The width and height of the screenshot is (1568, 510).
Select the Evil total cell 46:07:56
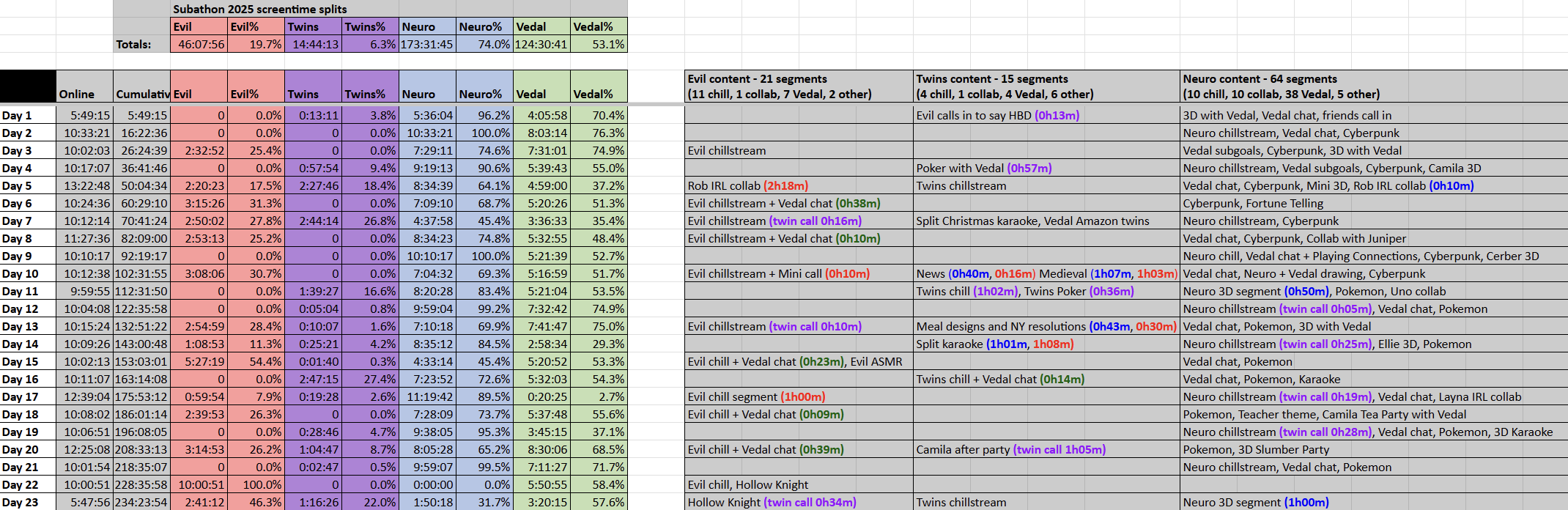coord(199,44)
